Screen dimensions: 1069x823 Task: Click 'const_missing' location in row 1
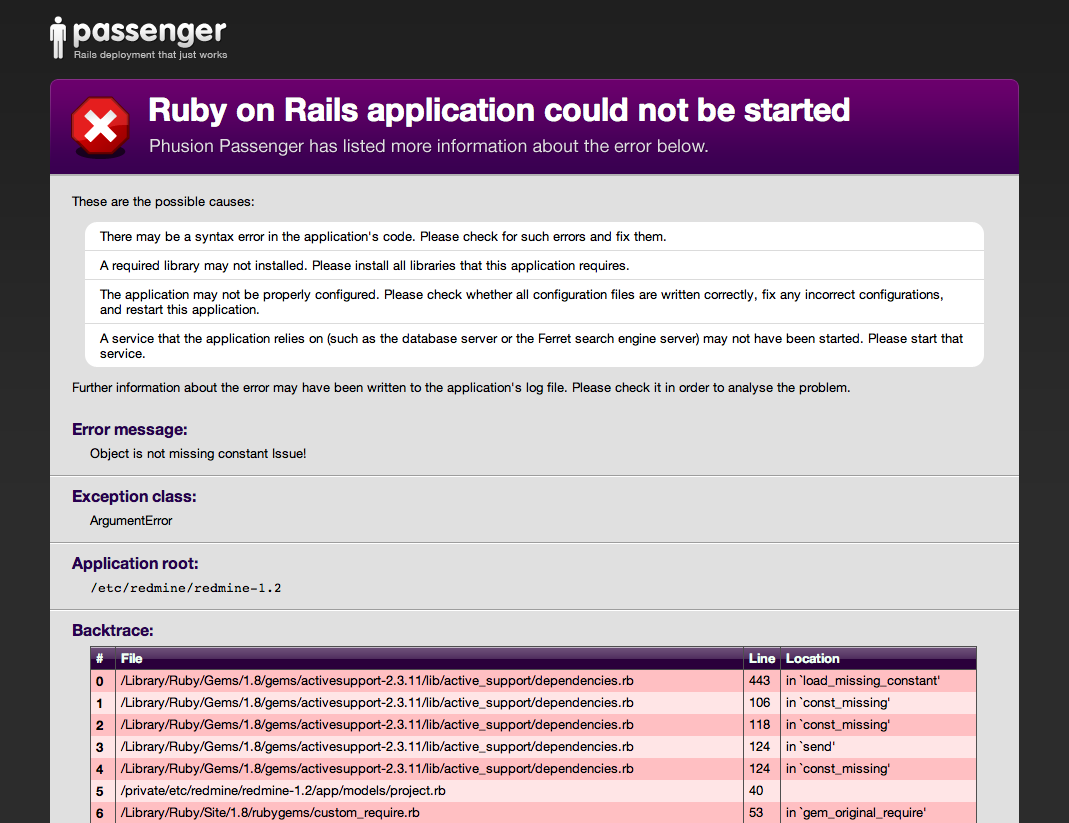(x=838, y=702)
